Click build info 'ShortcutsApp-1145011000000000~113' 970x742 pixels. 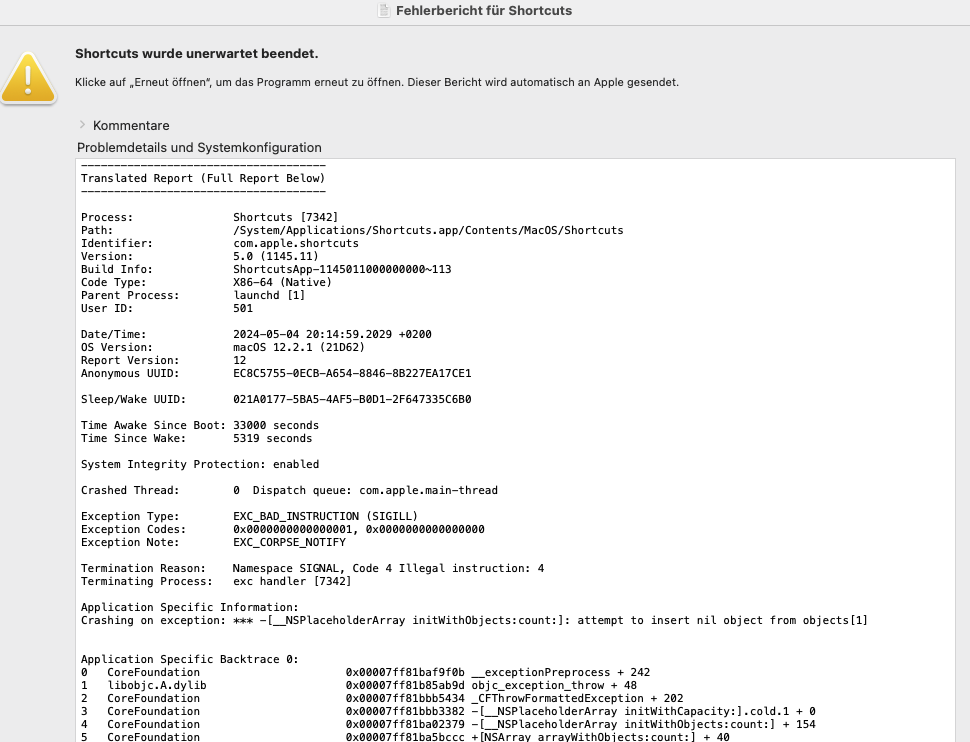click(x=342, y=269)
